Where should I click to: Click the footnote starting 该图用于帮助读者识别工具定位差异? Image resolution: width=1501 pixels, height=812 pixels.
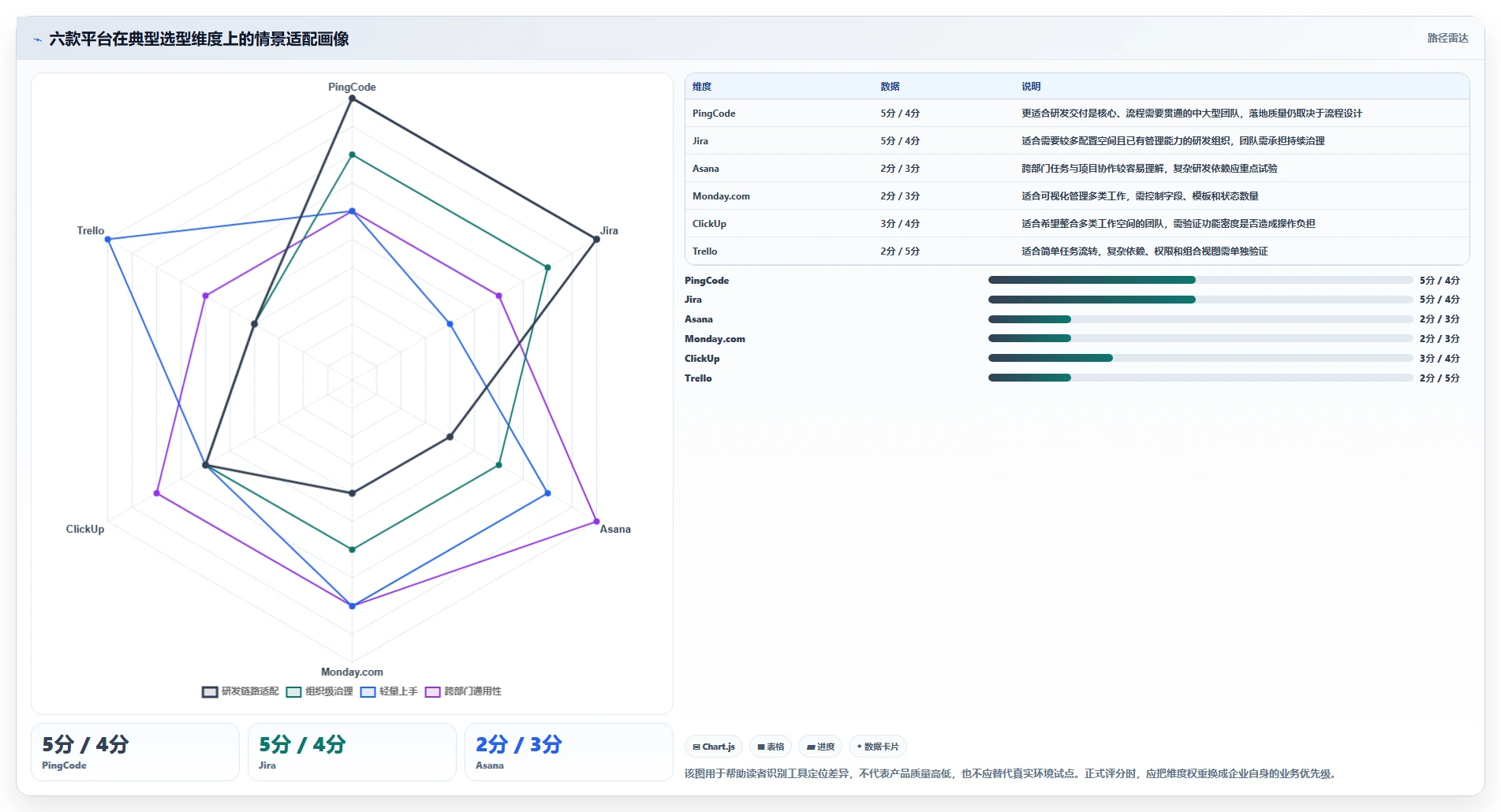1012,774
